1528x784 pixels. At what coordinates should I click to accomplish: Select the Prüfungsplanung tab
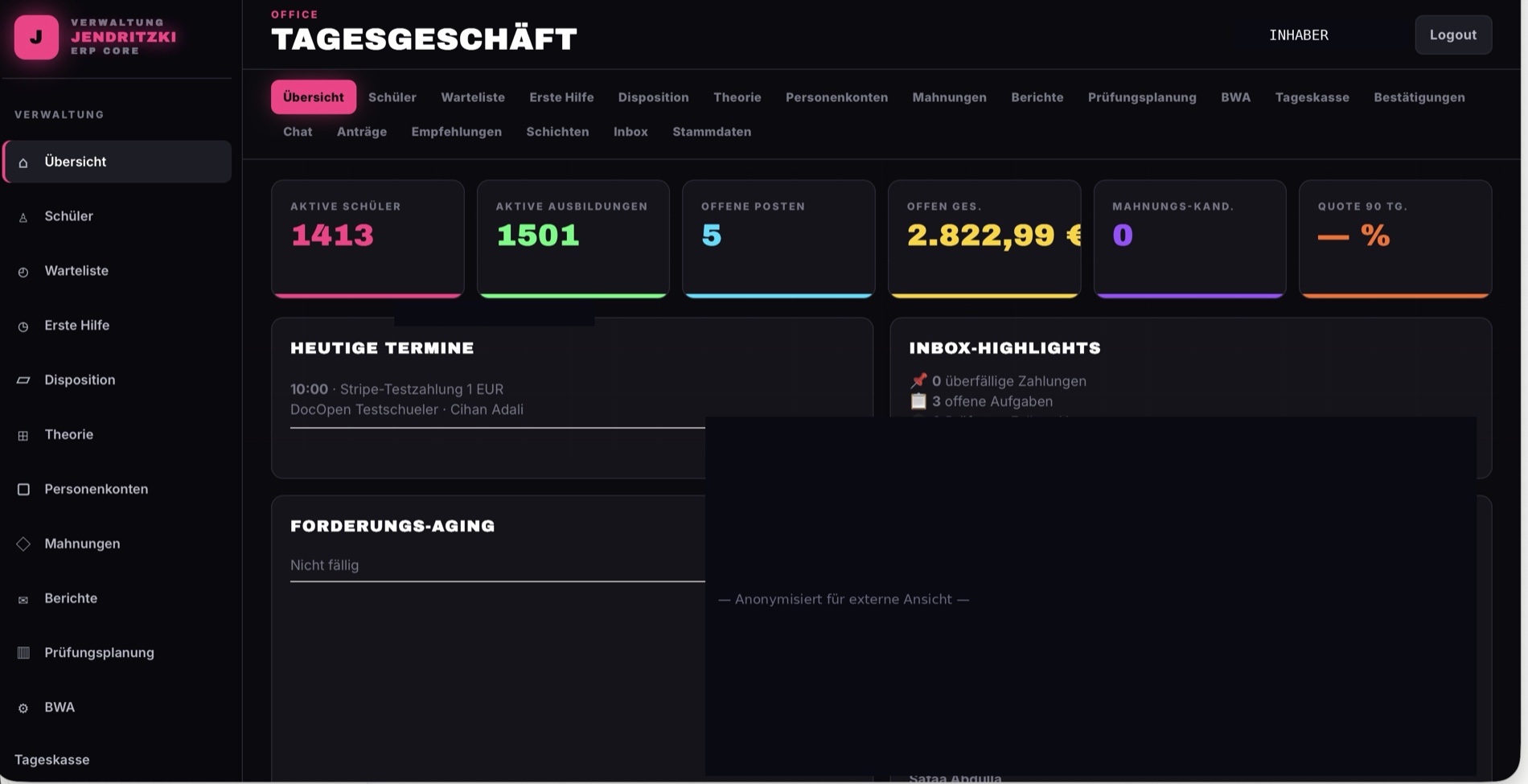(1142, 97)
